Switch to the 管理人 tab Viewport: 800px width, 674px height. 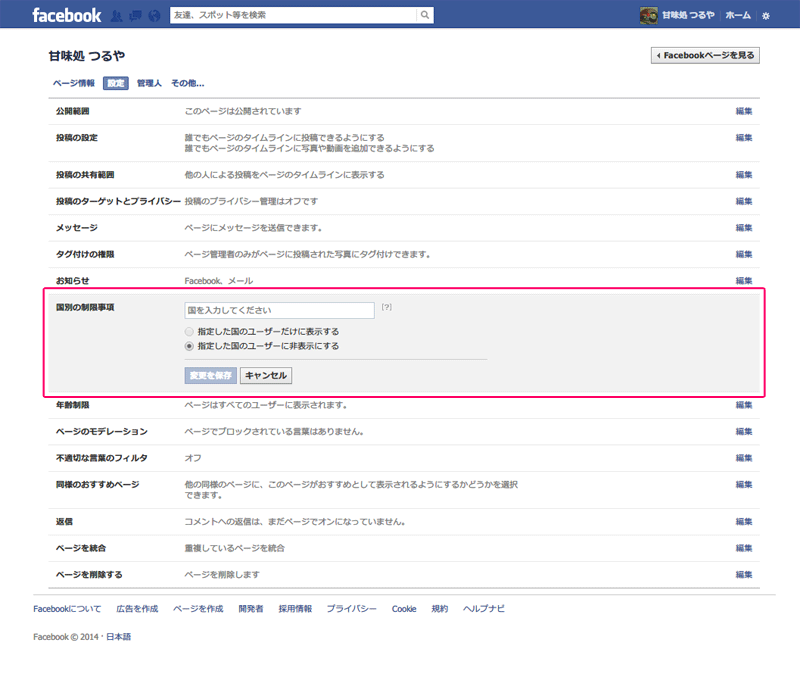[149, 83]
